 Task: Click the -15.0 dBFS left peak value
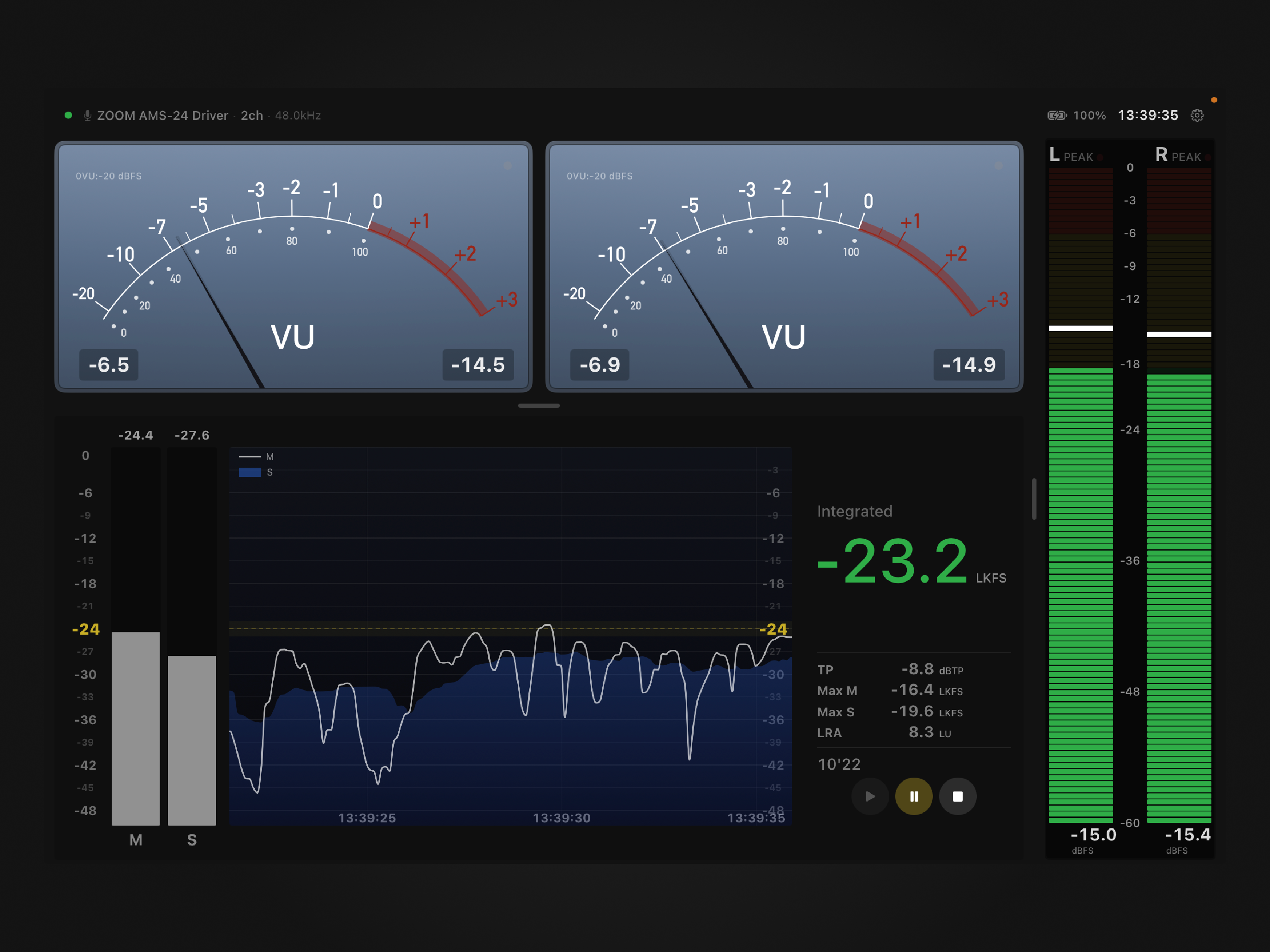pos(1093,834)
